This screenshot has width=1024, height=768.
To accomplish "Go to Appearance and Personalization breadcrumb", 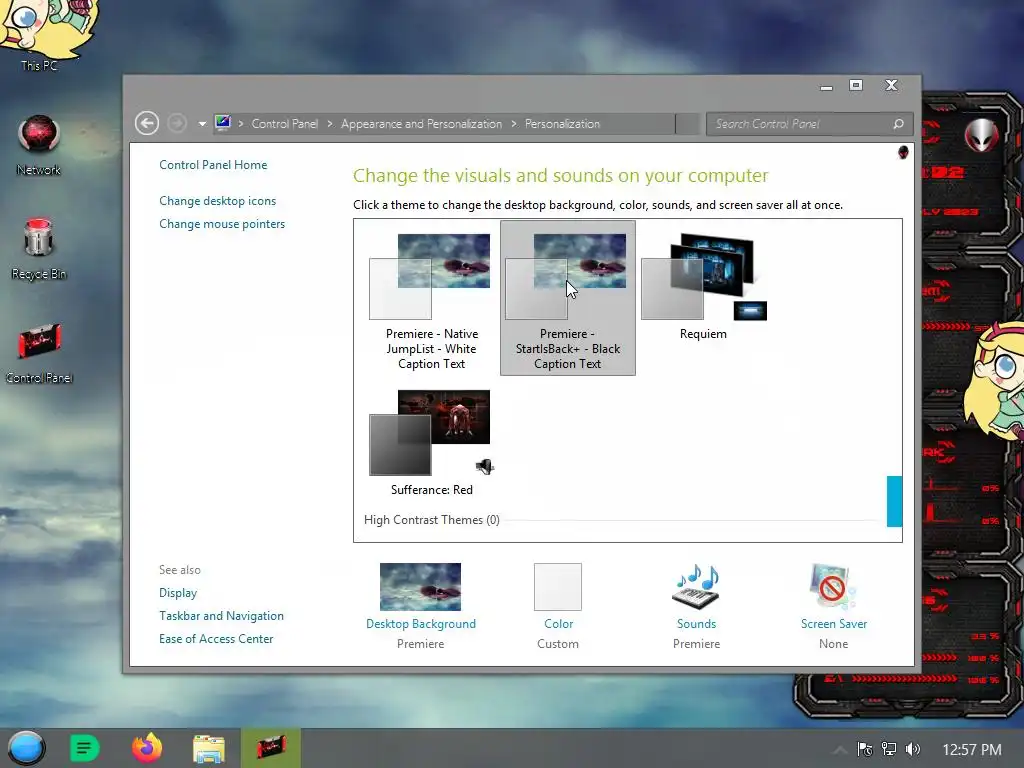I will coord(421,123).
